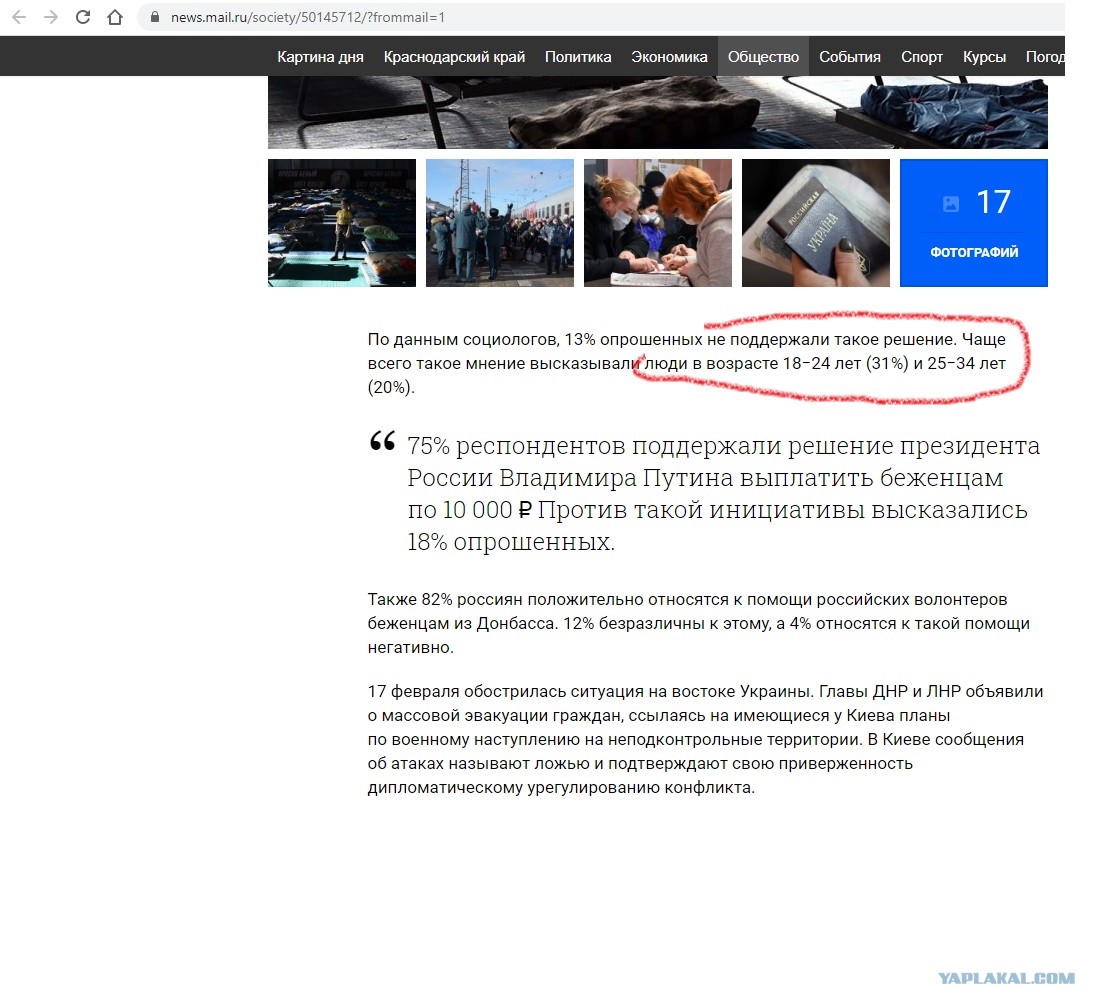Click the paragraph starting '17 февраля обострилась ситуация'
Viewport: 1101px width, 1008px height.
pos(706,739)
